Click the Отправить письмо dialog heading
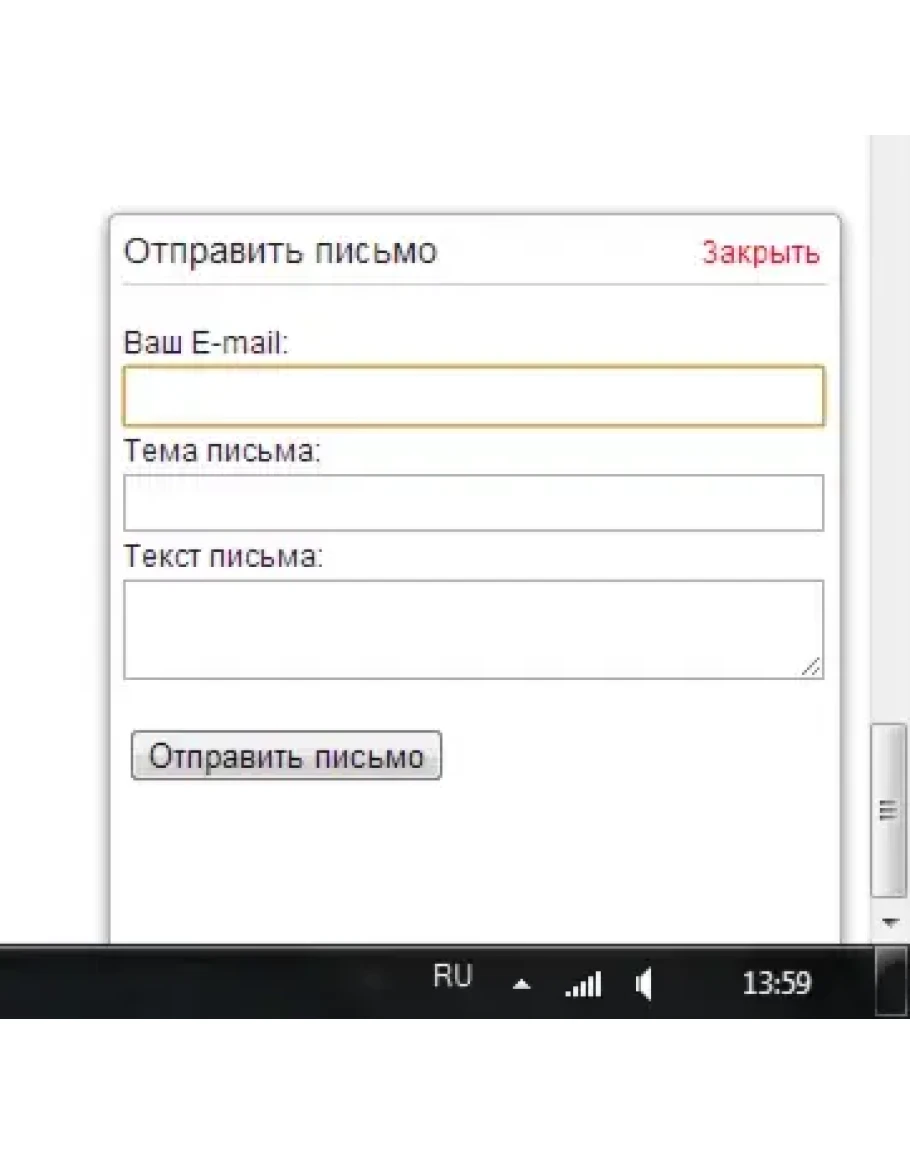The width and height of the screenshot is (910, 1155). point(280,251)
